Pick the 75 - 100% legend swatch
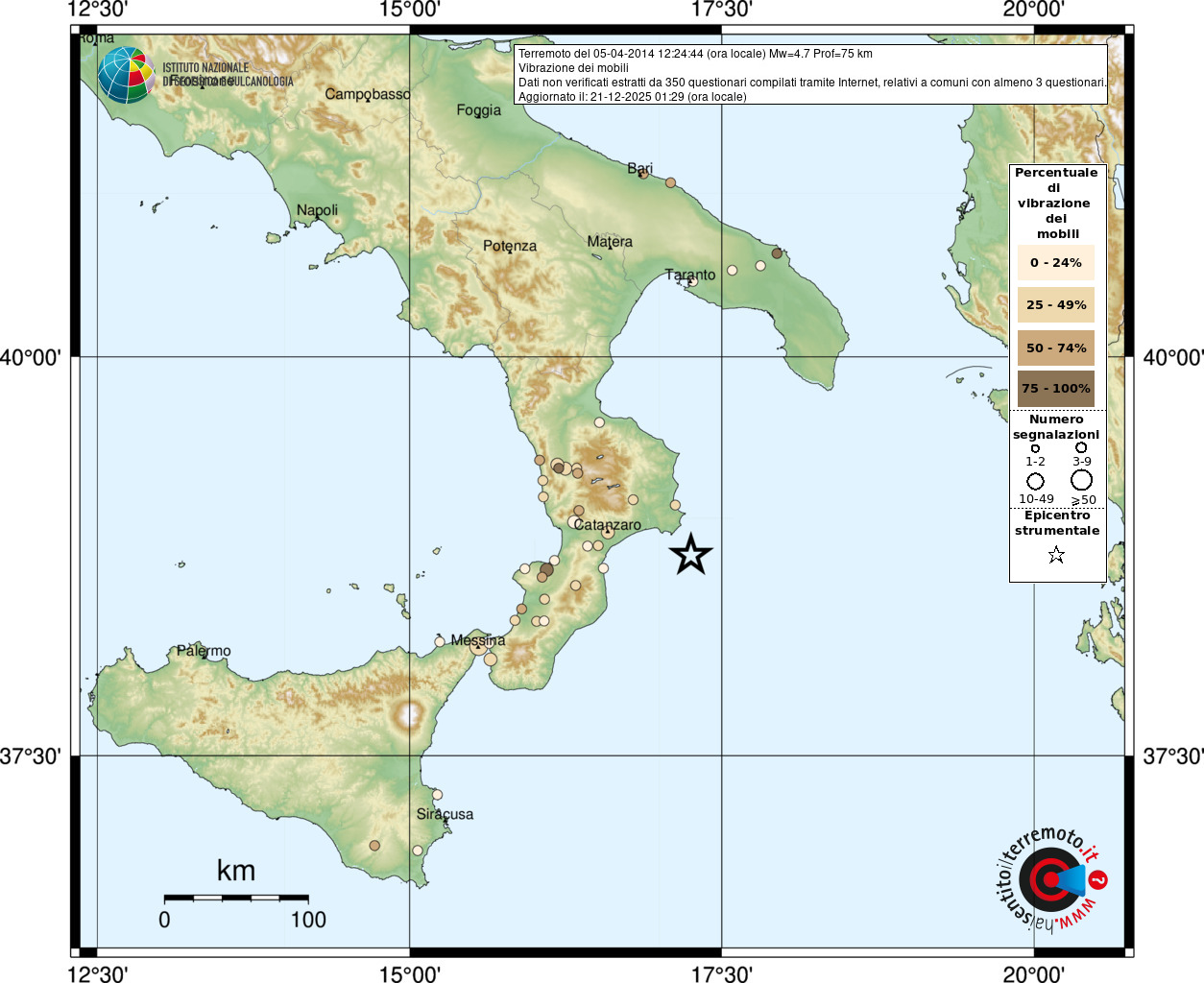 [x=1056, y=389]
